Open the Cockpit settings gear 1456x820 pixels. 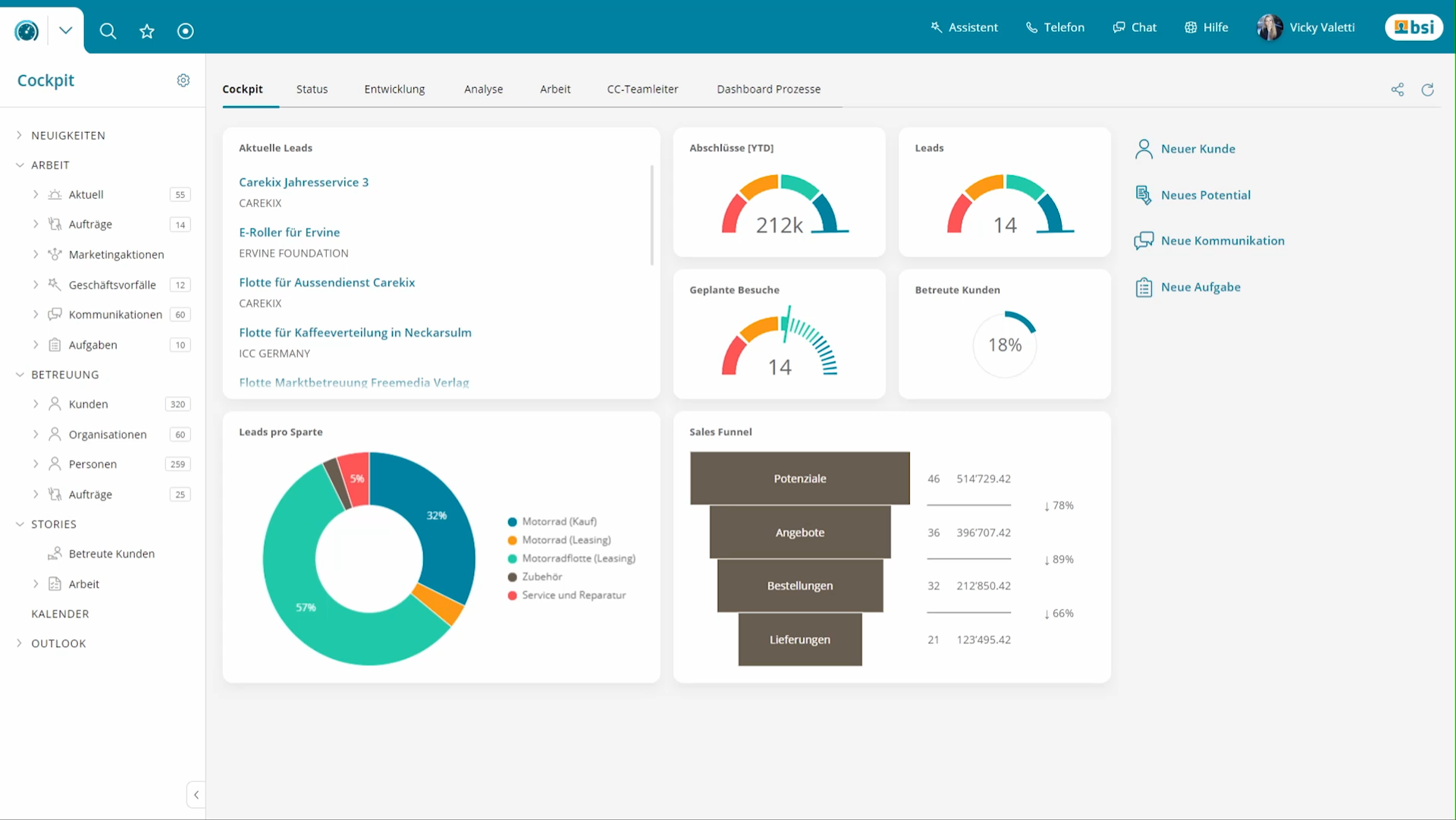click(x=183, y=80)
